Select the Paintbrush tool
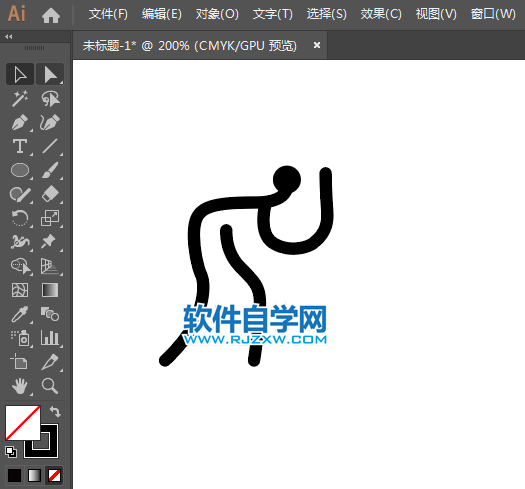Screen dimensions: 525x489 [x=50, y=170]
